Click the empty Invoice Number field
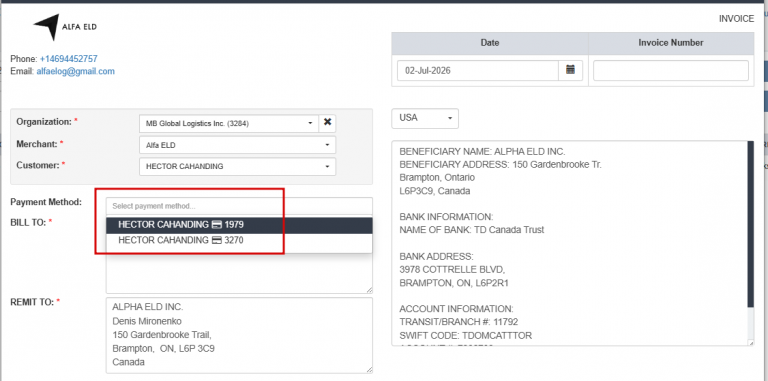Screen dimensions: 768x381 click(671, 71)
